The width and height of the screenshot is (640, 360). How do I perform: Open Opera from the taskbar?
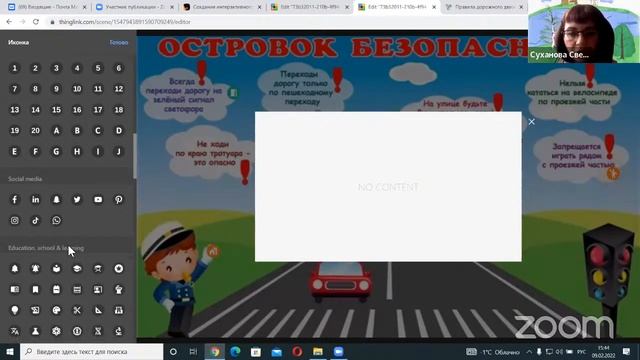pos(297,351)
